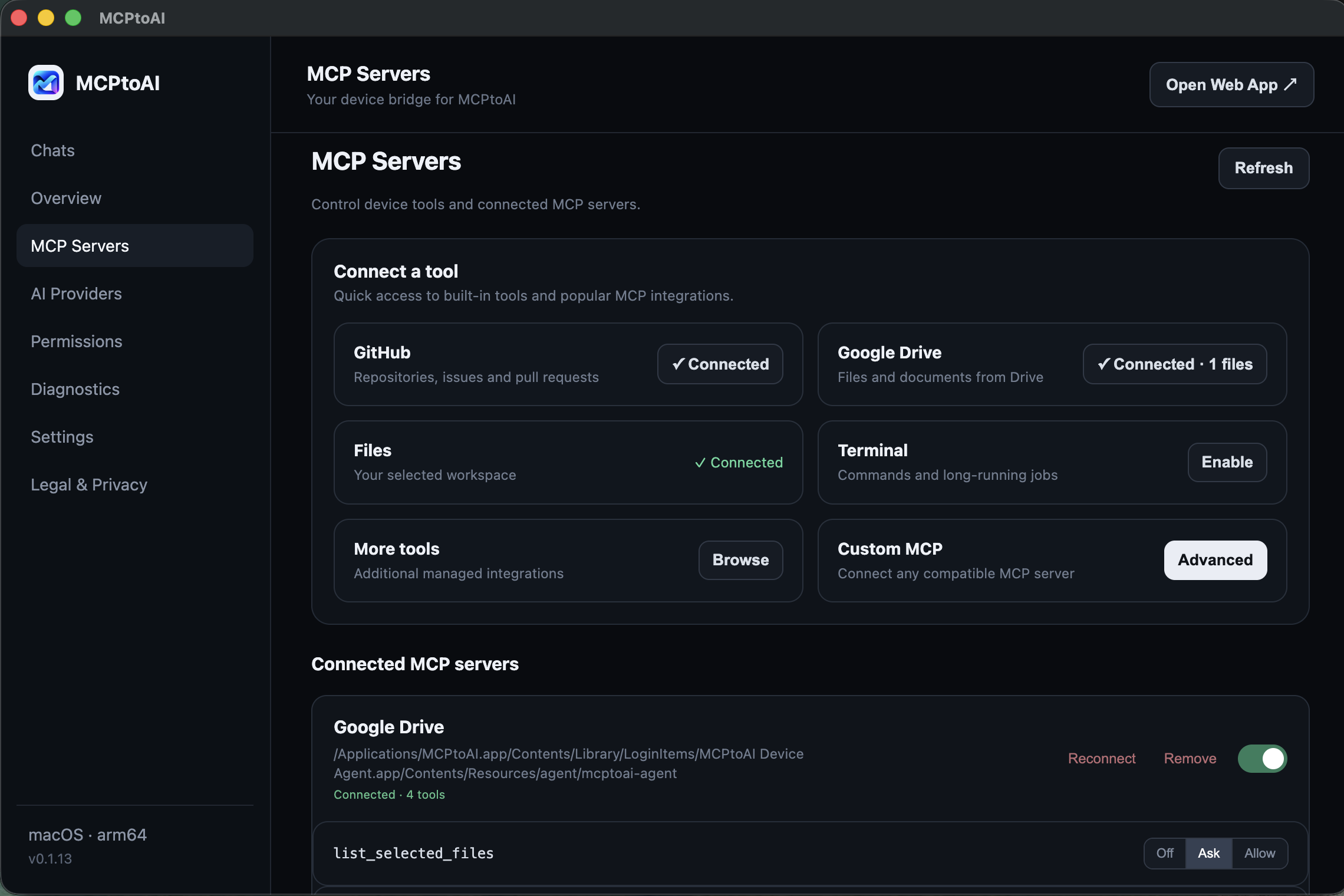This screenshot has width=1344, height=896.
Task: Click the Custom MCP card title
Action: pyautogui.click(x=890, y=549)
